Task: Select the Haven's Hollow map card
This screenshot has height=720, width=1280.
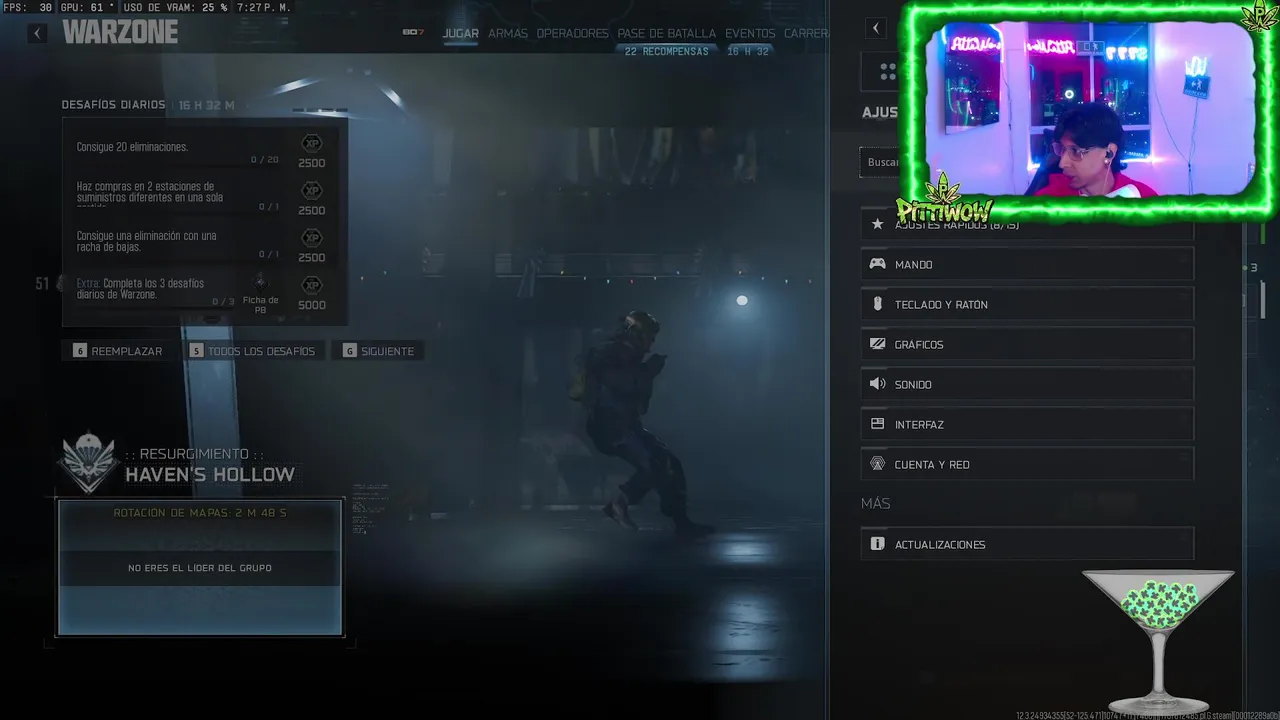Action: click(200, 567)
